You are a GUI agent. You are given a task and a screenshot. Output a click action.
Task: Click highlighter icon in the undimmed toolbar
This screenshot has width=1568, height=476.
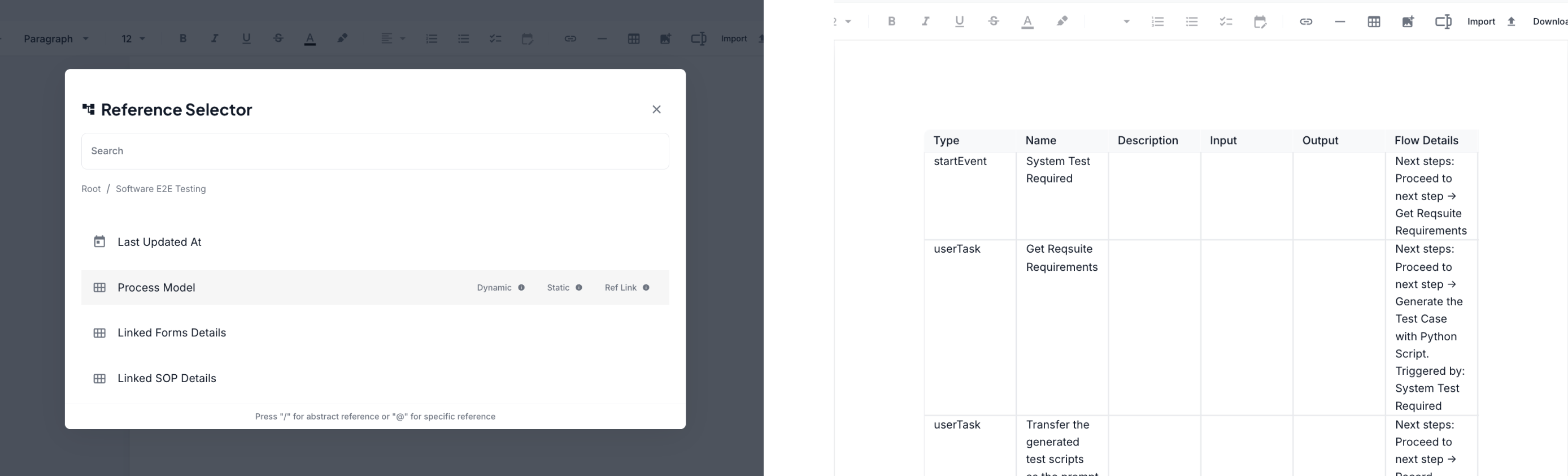pos(1062,21)
